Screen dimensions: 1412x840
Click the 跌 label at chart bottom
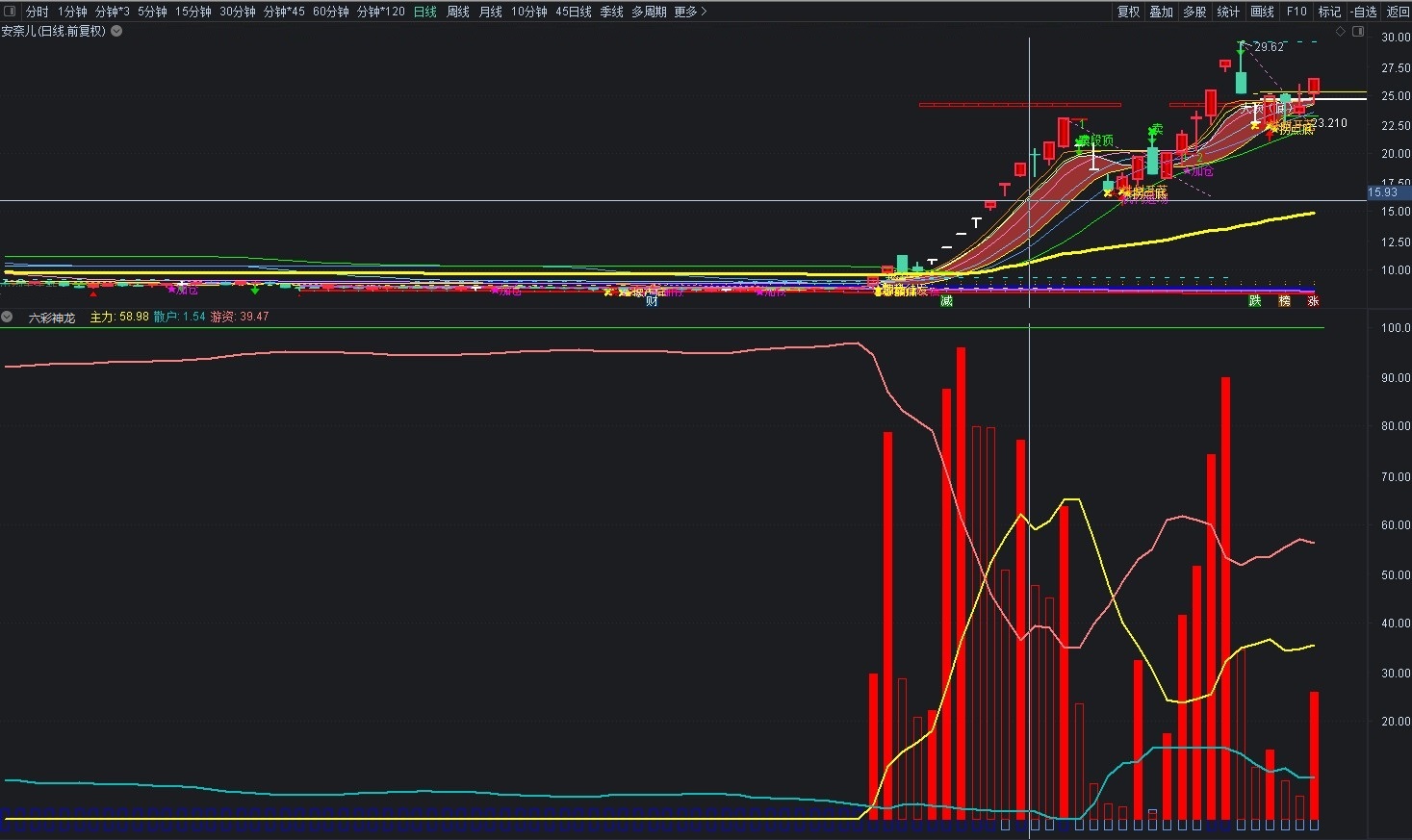click(1255, 301)
